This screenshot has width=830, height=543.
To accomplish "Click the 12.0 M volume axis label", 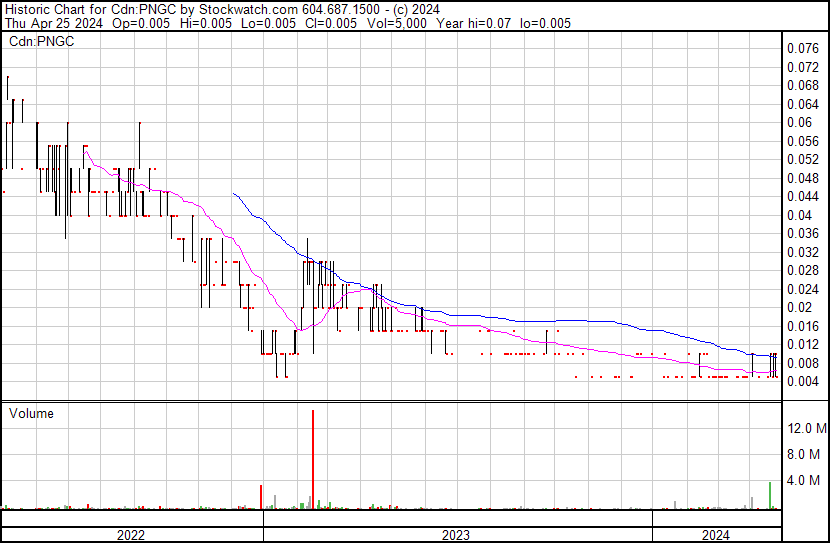I will [x=806, y=428].
